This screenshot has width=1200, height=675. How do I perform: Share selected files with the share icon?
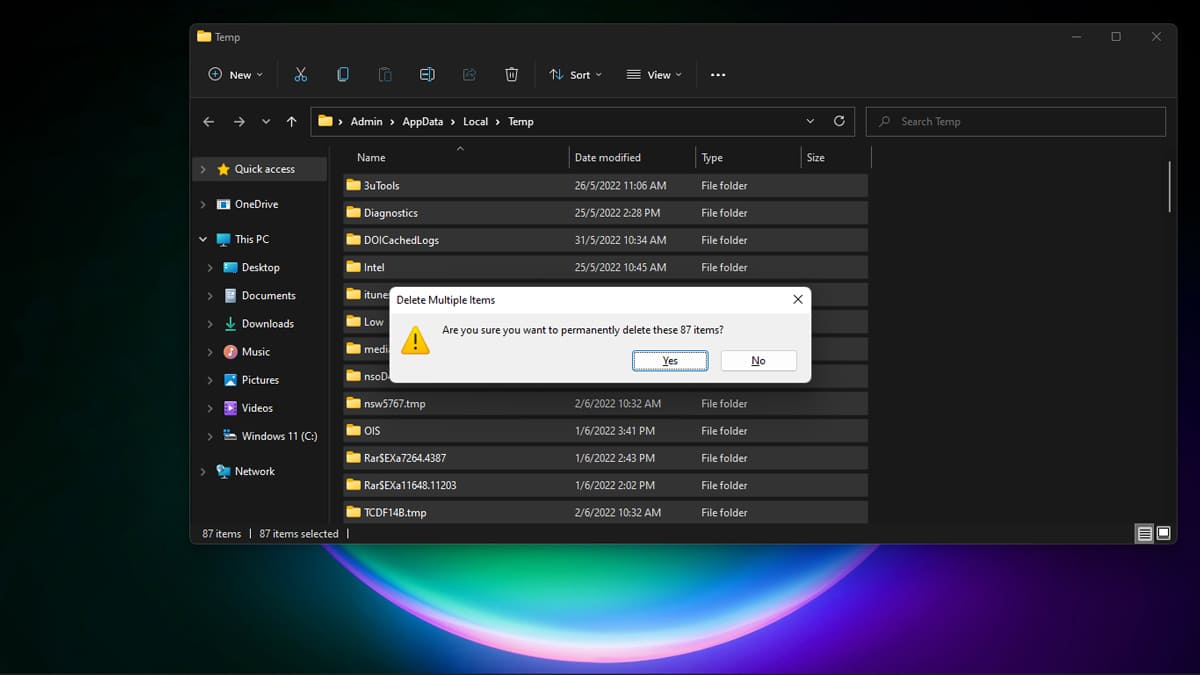tap(469, 74)
